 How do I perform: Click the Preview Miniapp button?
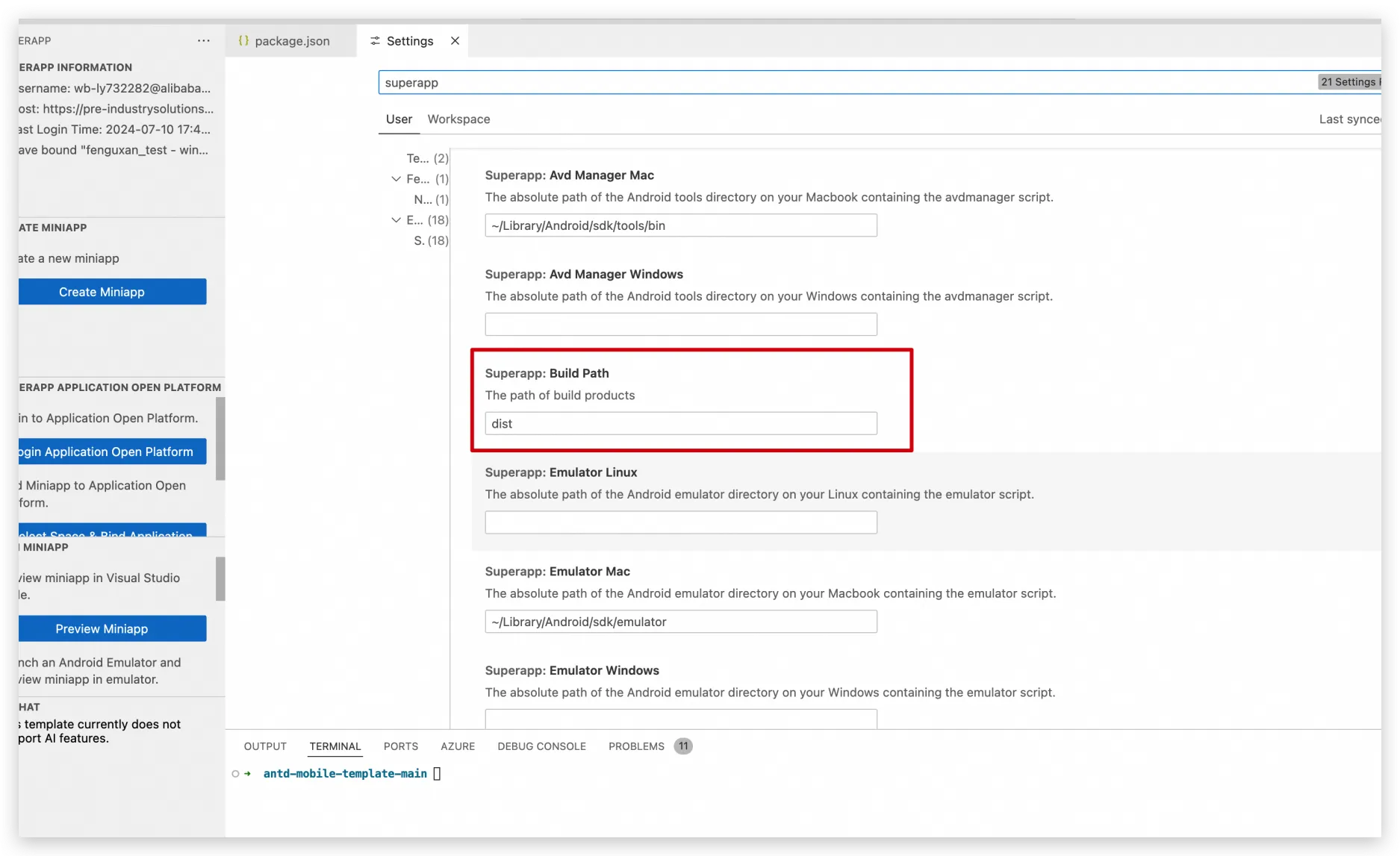(112, 628)
